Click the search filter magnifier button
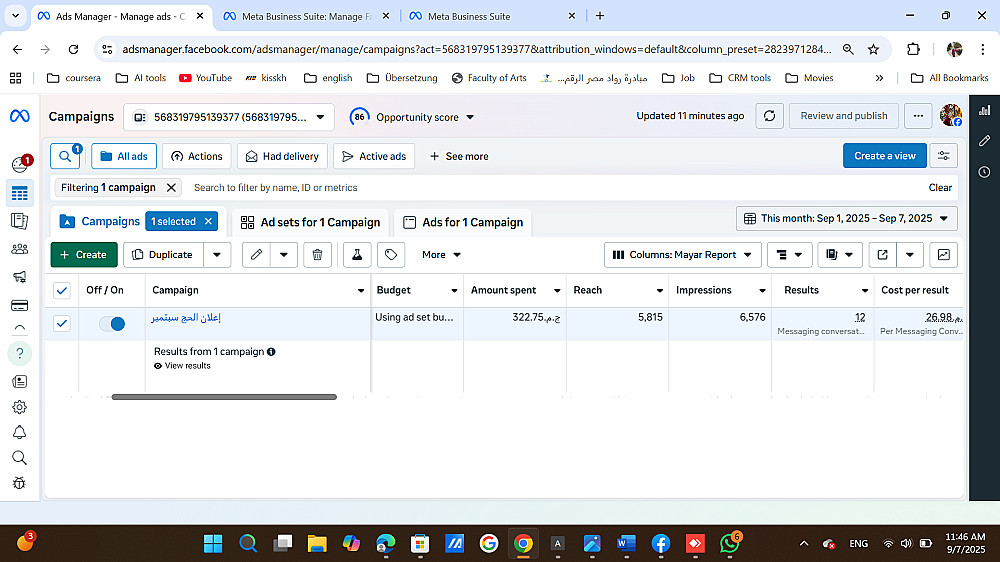 pyautogui.click(x=65, y=156)
